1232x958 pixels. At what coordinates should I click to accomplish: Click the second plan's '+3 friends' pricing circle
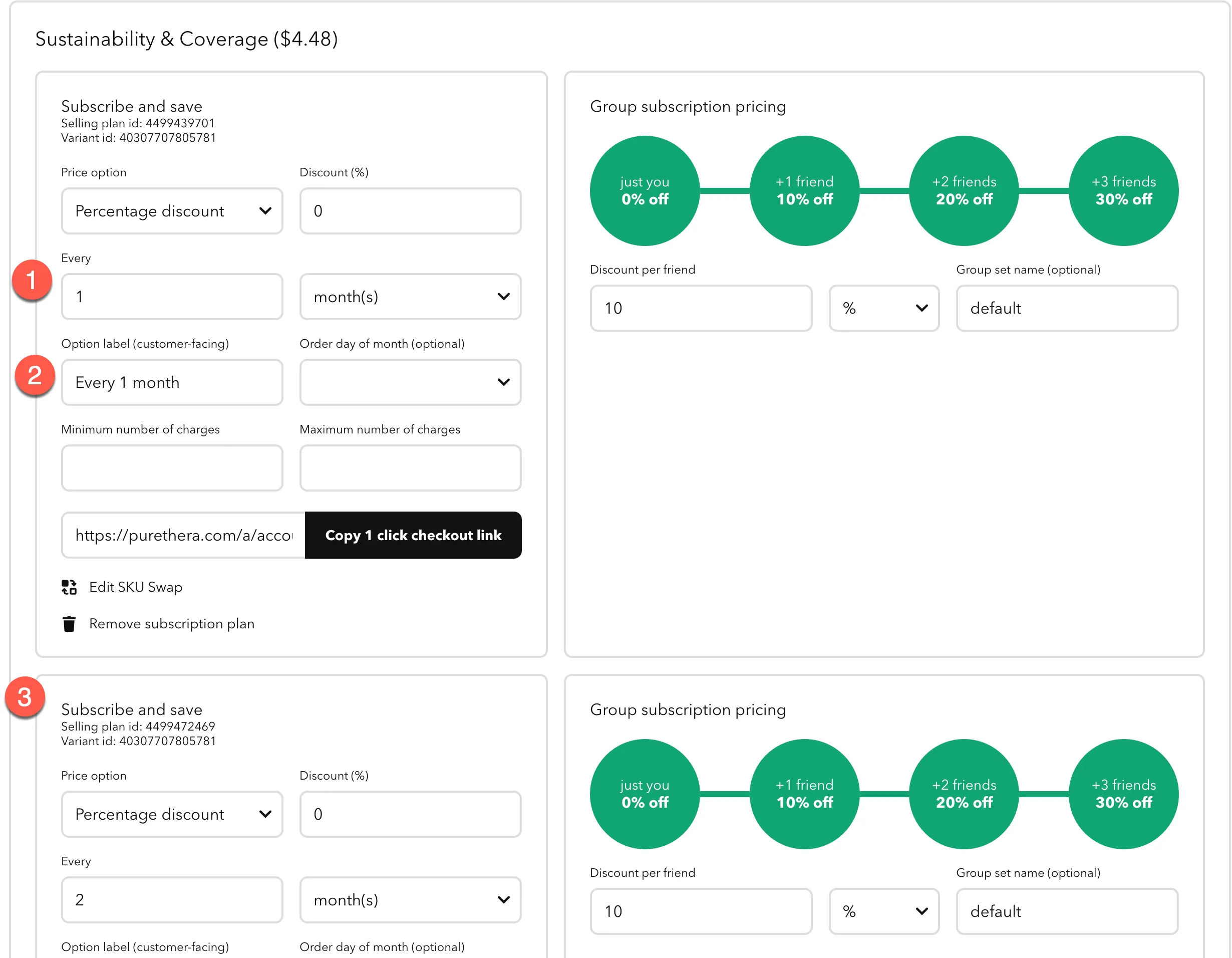1123,794
